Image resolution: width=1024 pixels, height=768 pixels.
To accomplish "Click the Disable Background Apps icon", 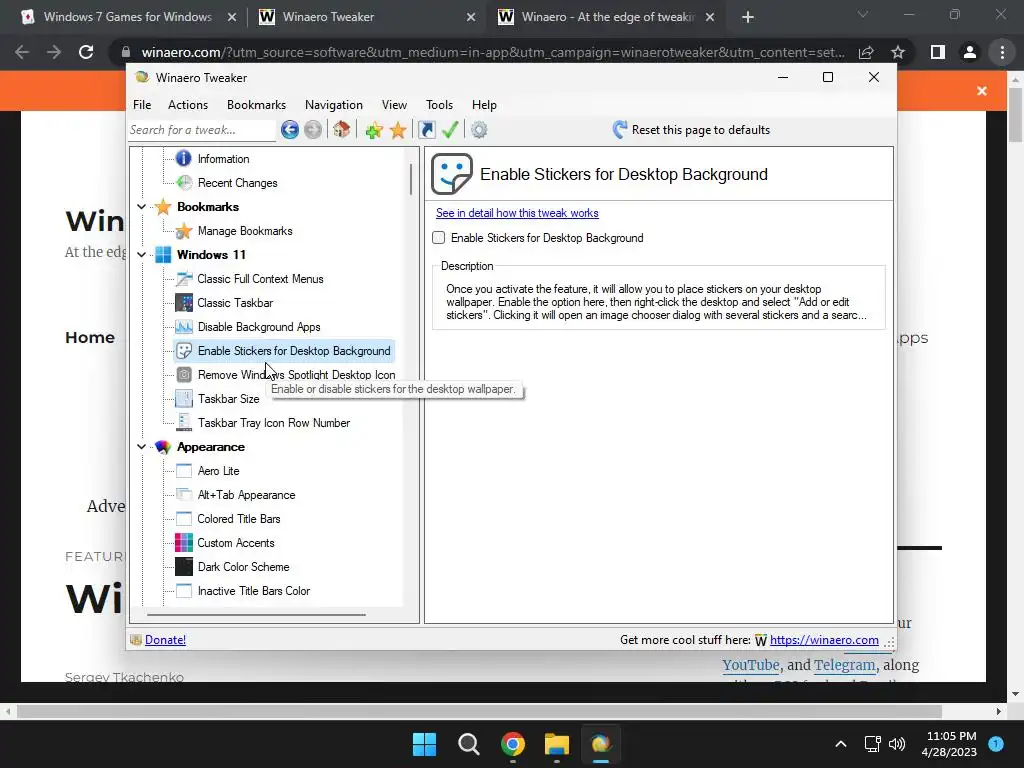I will (x=184, y=327).
